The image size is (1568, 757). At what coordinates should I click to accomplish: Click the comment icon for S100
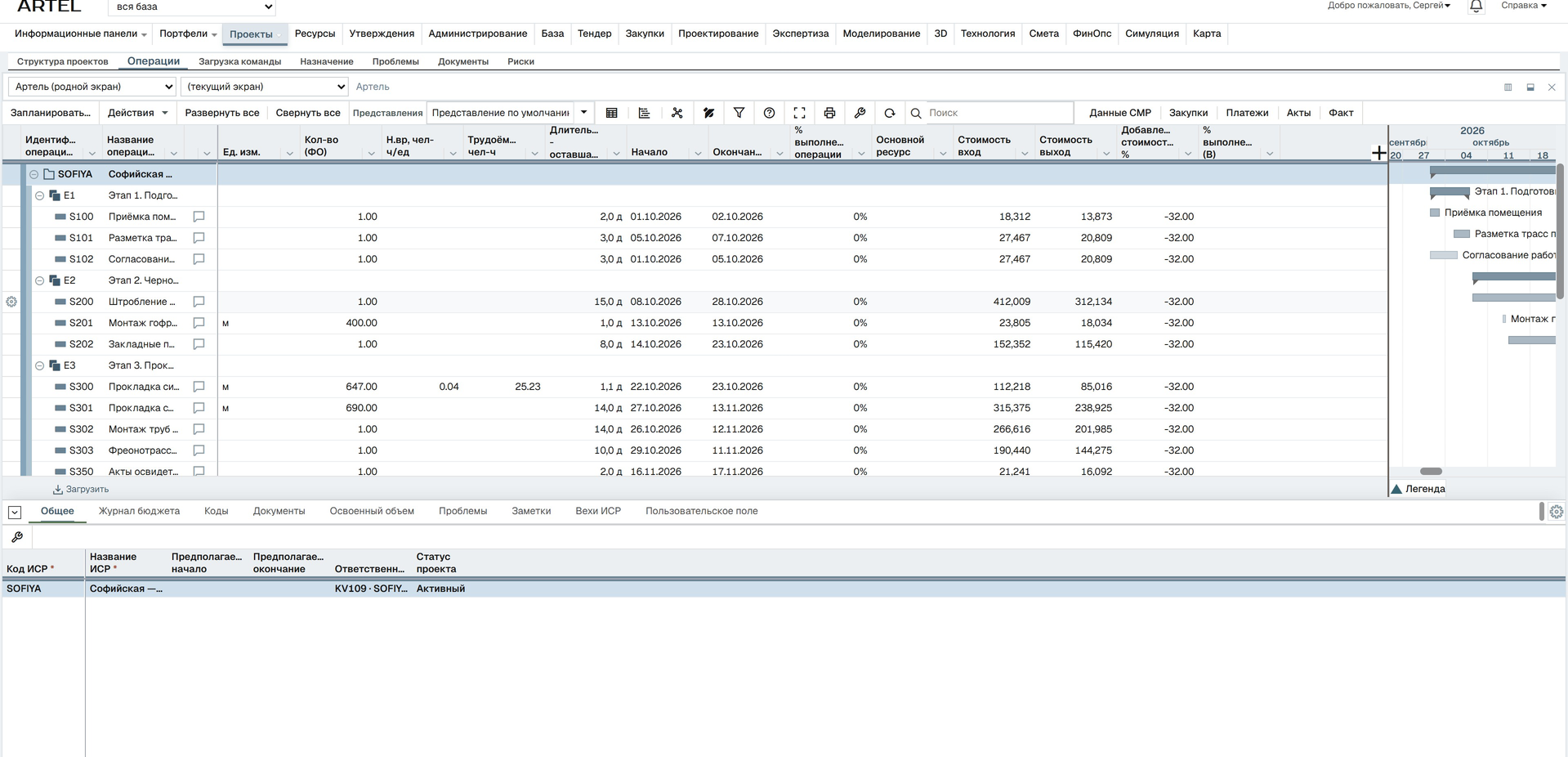(199, 217)
